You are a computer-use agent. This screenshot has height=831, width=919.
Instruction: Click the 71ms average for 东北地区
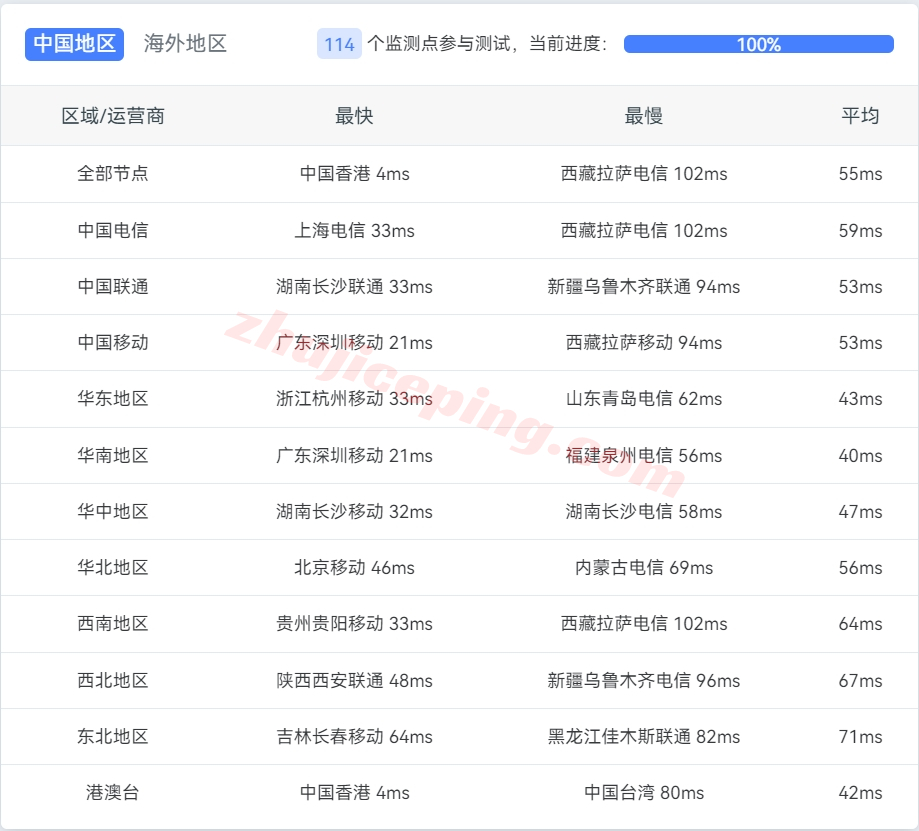point(860,737)
